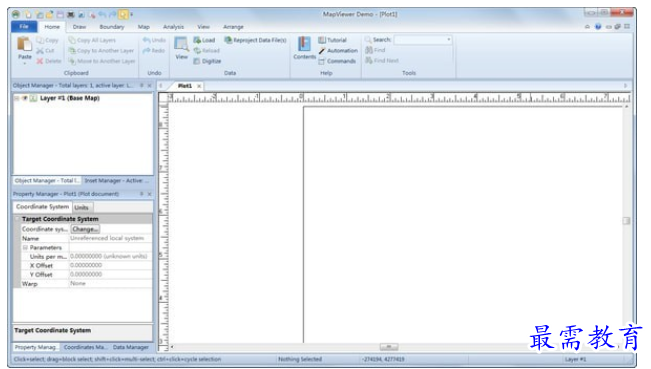
Task: Switch to Coordinates Manager bottom tab
Action: coord(85,347)
